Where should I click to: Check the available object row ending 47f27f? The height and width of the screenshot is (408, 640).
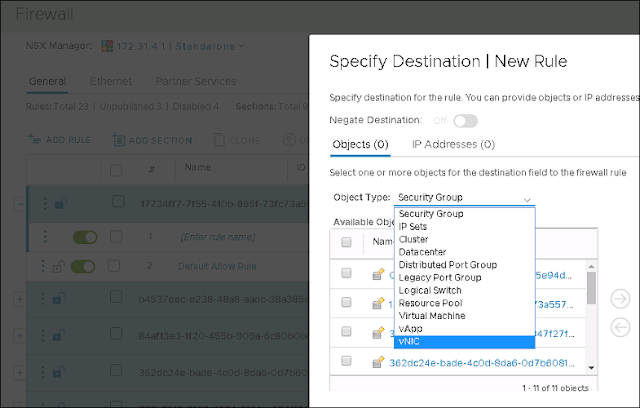(x=346, y=331)
